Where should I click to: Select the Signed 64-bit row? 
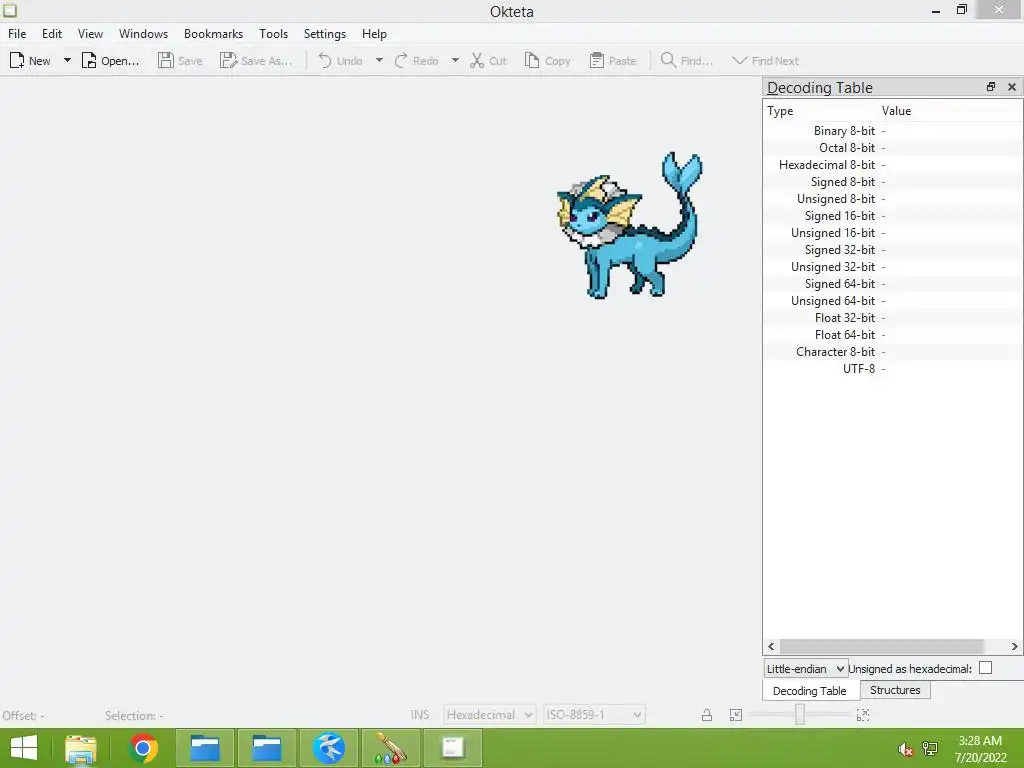coord(893,283)
